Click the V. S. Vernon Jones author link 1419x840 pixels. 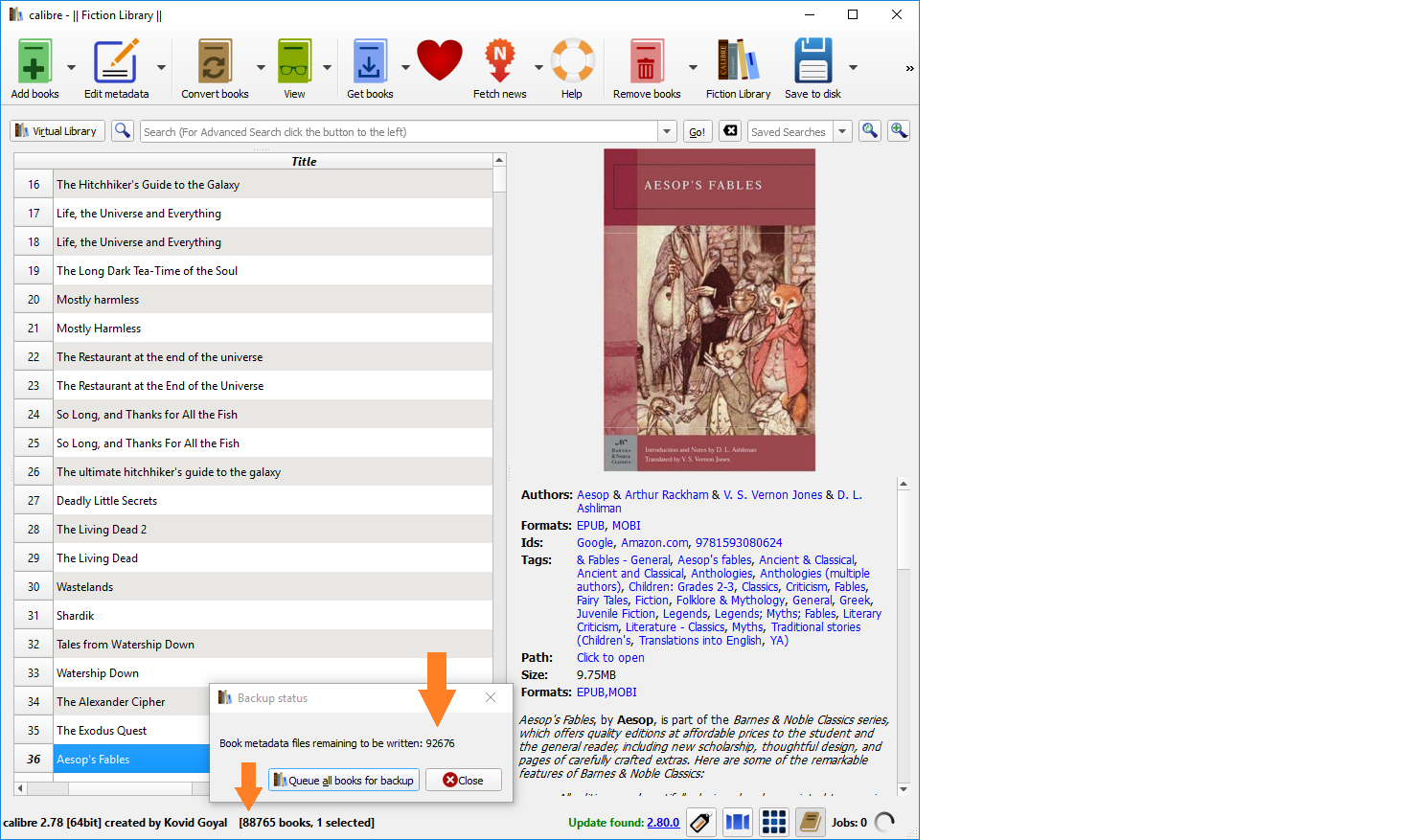773,495
